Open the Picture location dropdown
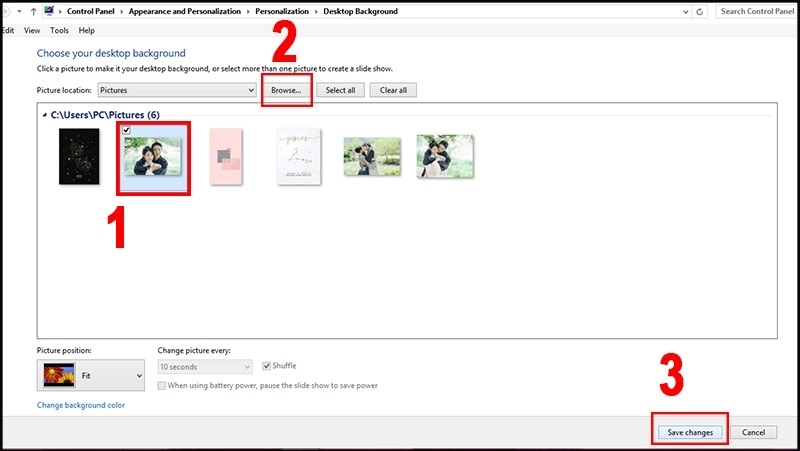The width and height of the screenshot is (800, 451). coord(177,90)
